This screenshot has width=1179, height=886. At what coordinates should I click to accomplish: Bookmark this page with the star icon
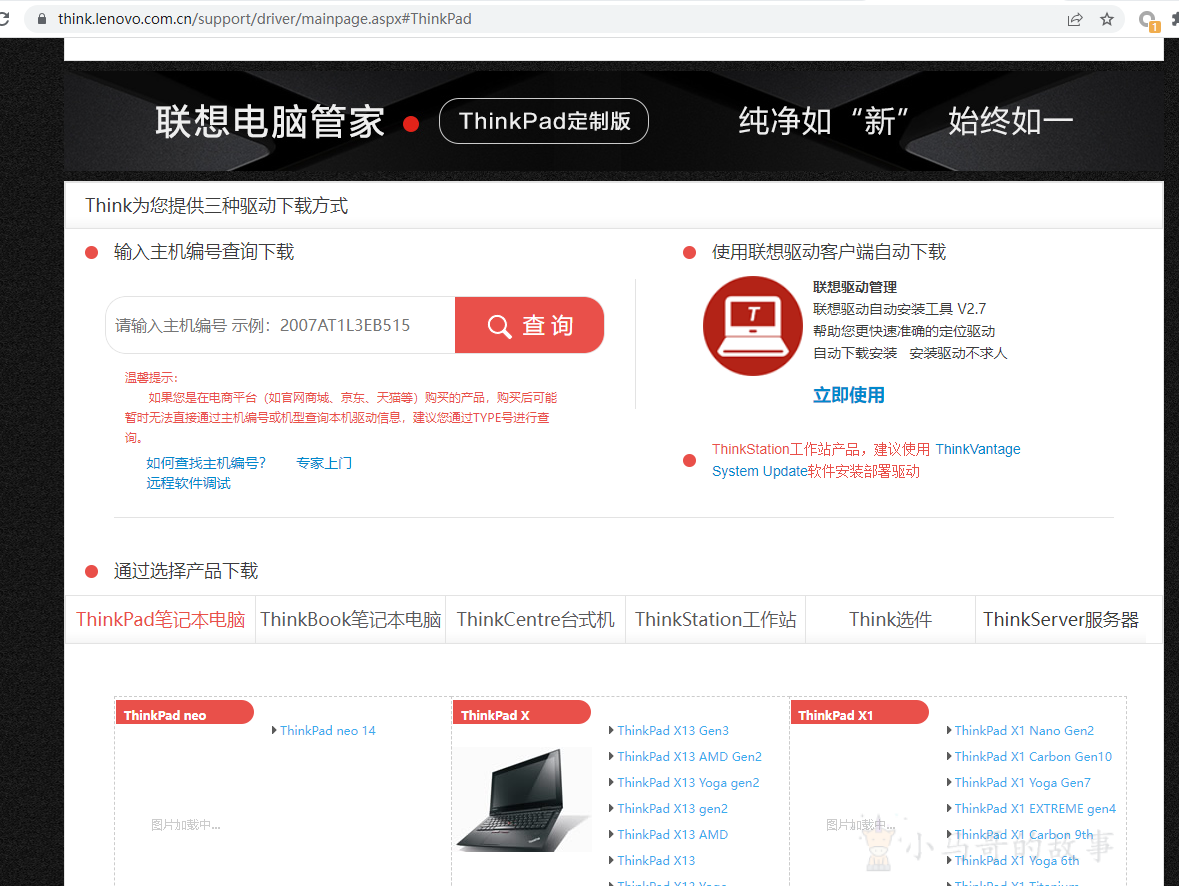tap(1107, 20)
